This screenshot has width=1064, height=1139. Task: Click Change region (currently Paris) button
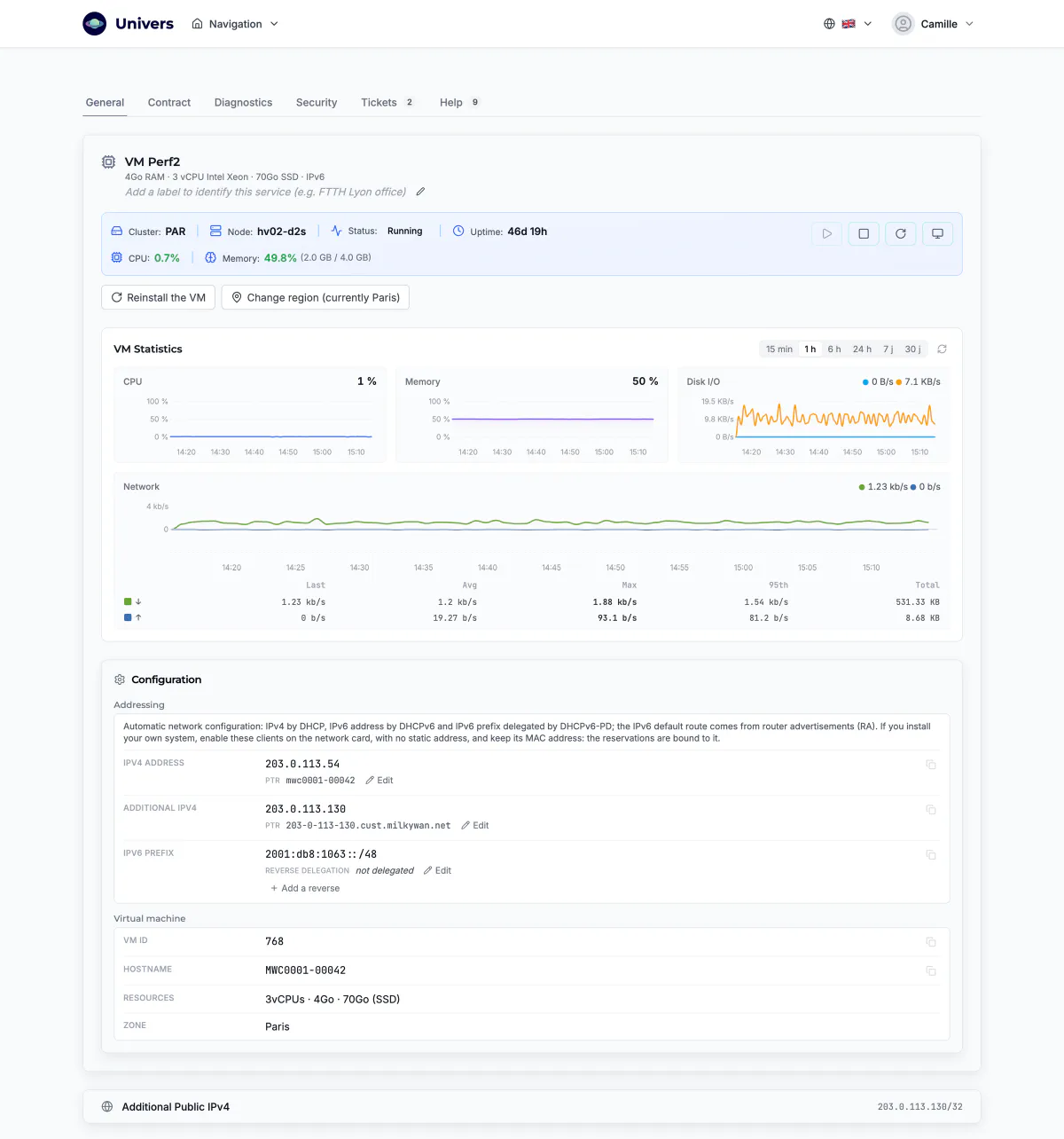(x=316, y=298)
